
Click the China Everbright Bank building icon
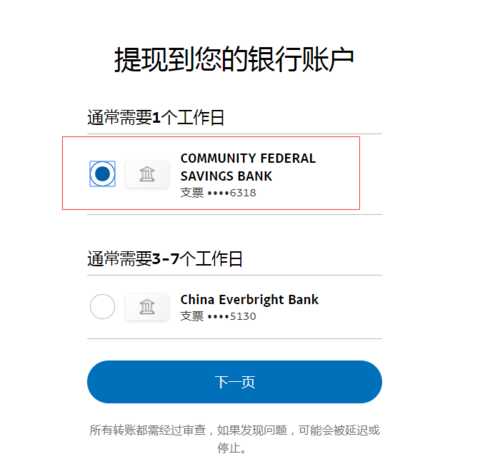click(147, 307)
